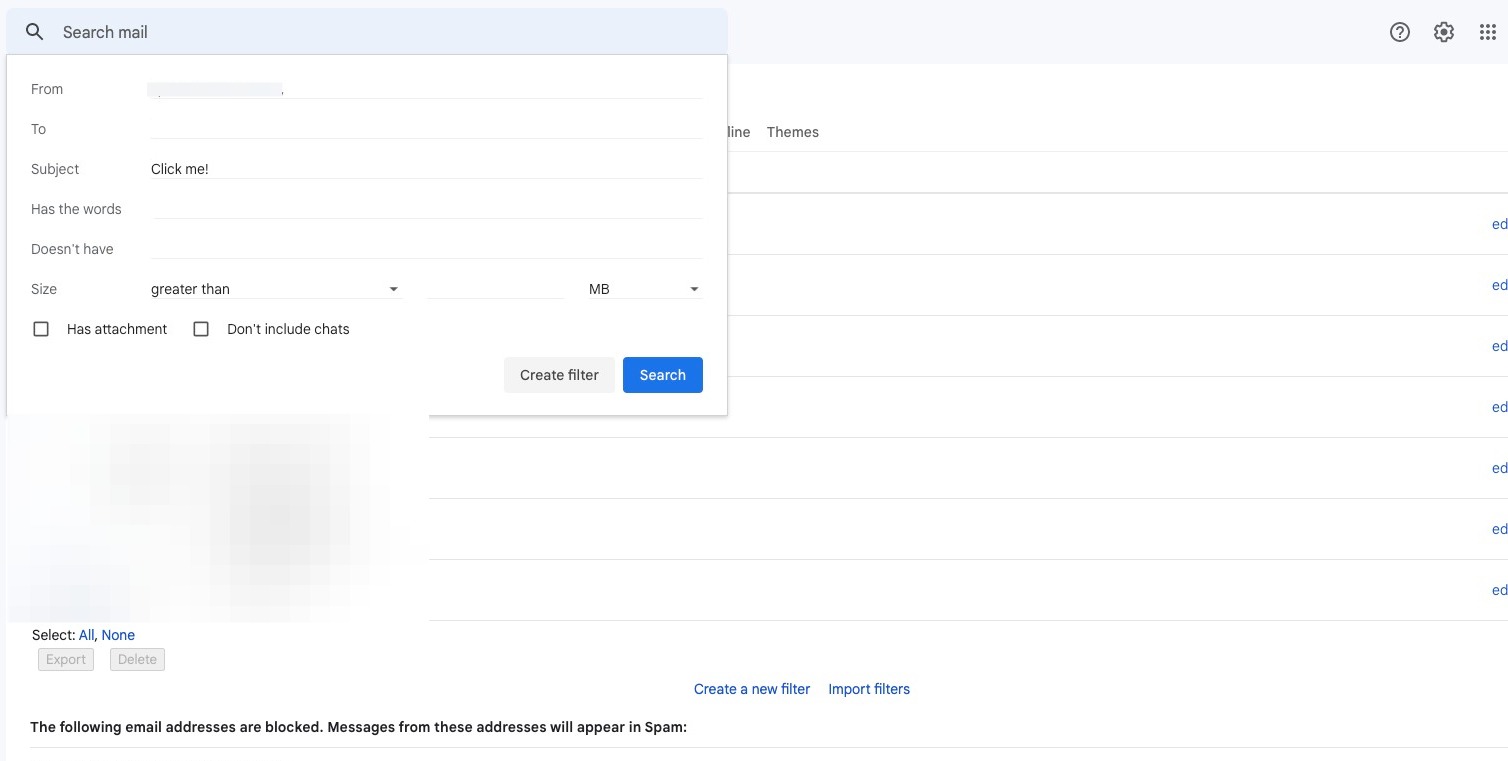Screen dimensions: 1508x761
Task: Open the Create a new filter link
Action: pos(752,689)
